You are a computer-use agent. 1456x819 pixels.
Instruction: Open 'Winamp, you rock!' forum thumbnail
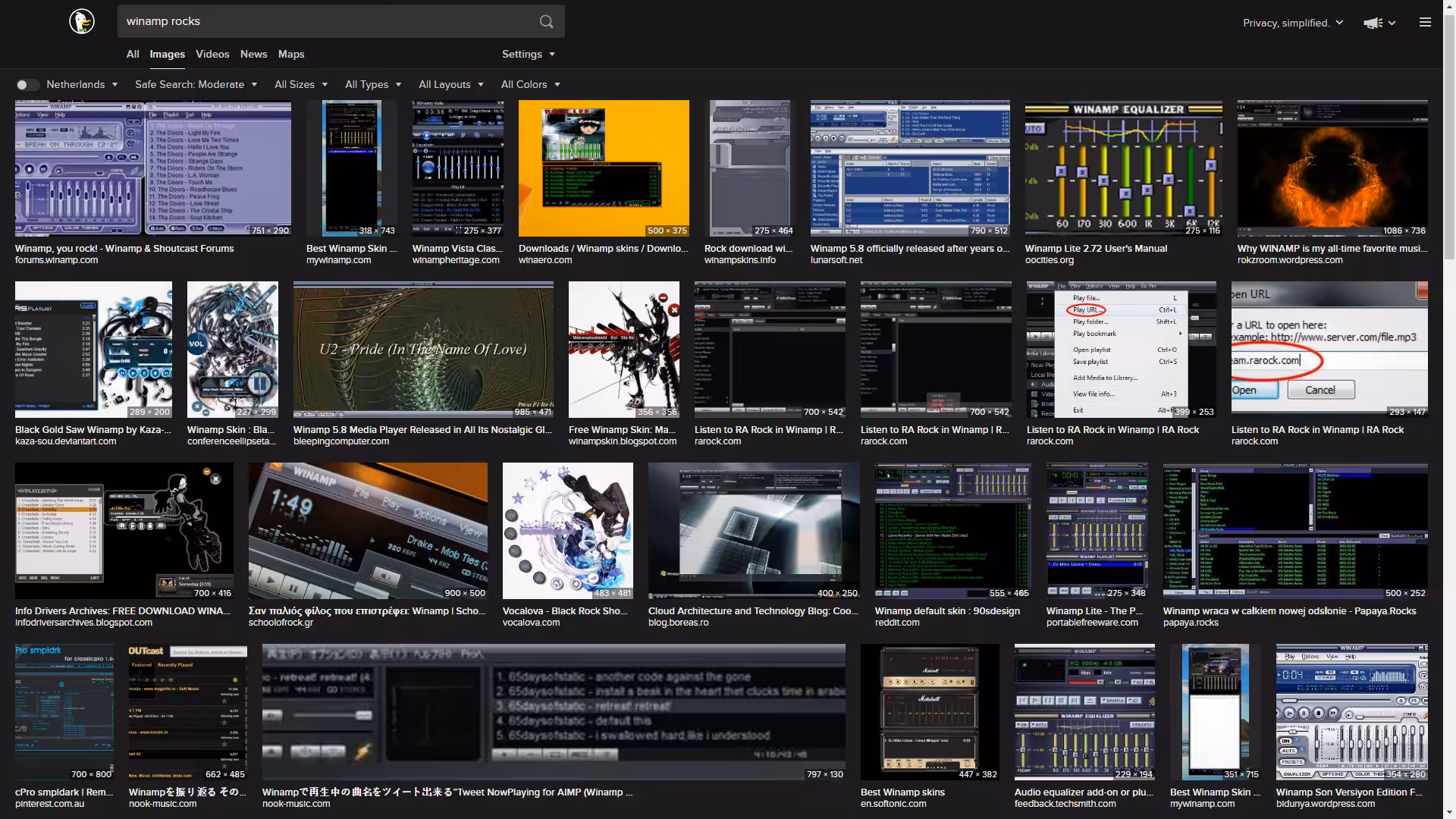click(153, 168)
